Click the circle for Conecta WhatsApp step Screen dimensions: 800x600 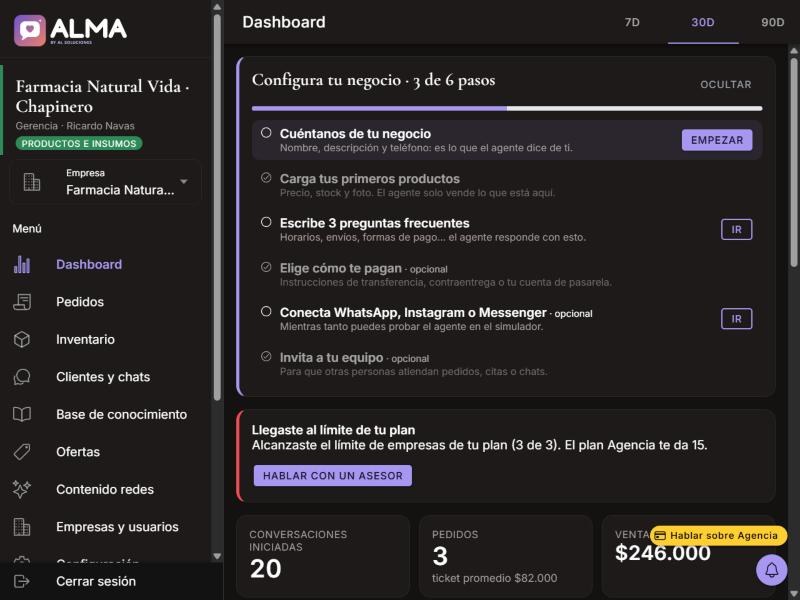coord(266,311)
